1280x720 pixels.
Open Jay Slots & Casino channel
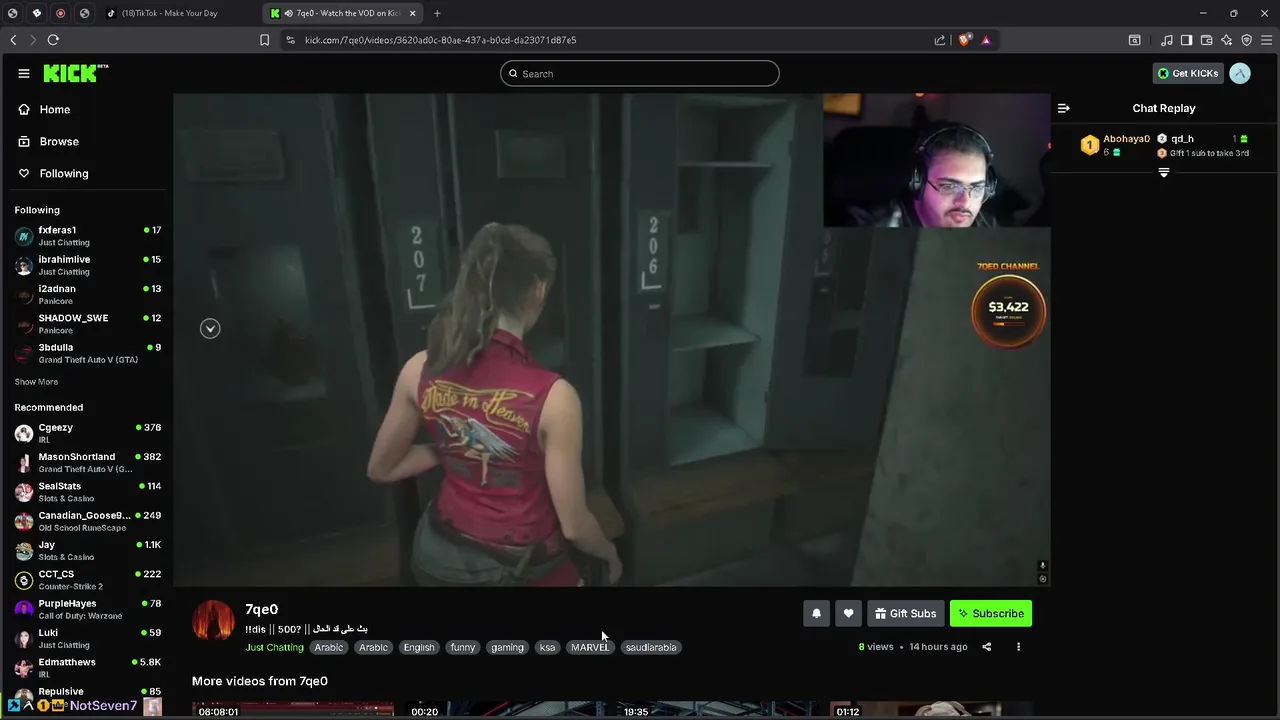87,550
